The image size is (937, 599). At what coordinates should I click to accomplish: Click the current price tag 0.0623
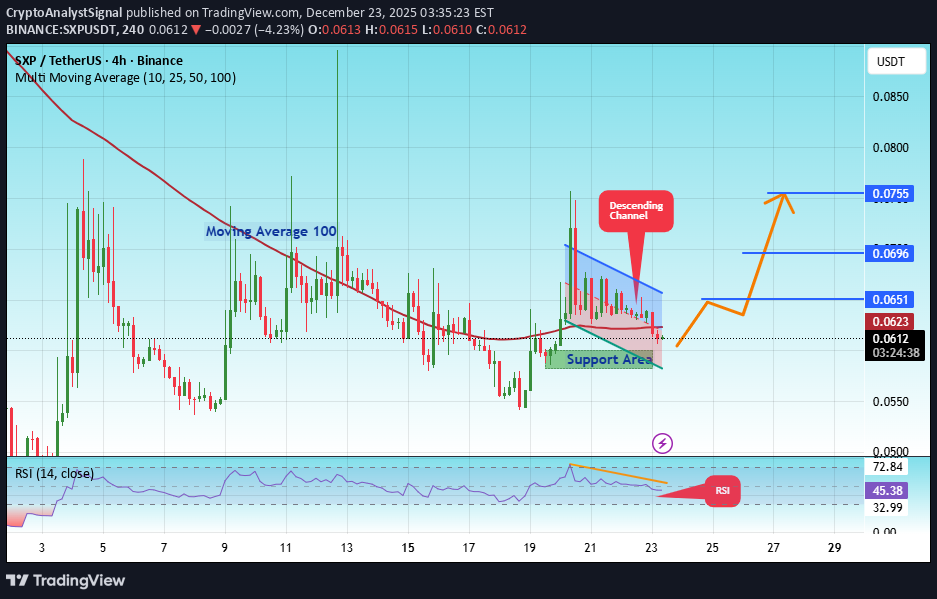(888, 322)
